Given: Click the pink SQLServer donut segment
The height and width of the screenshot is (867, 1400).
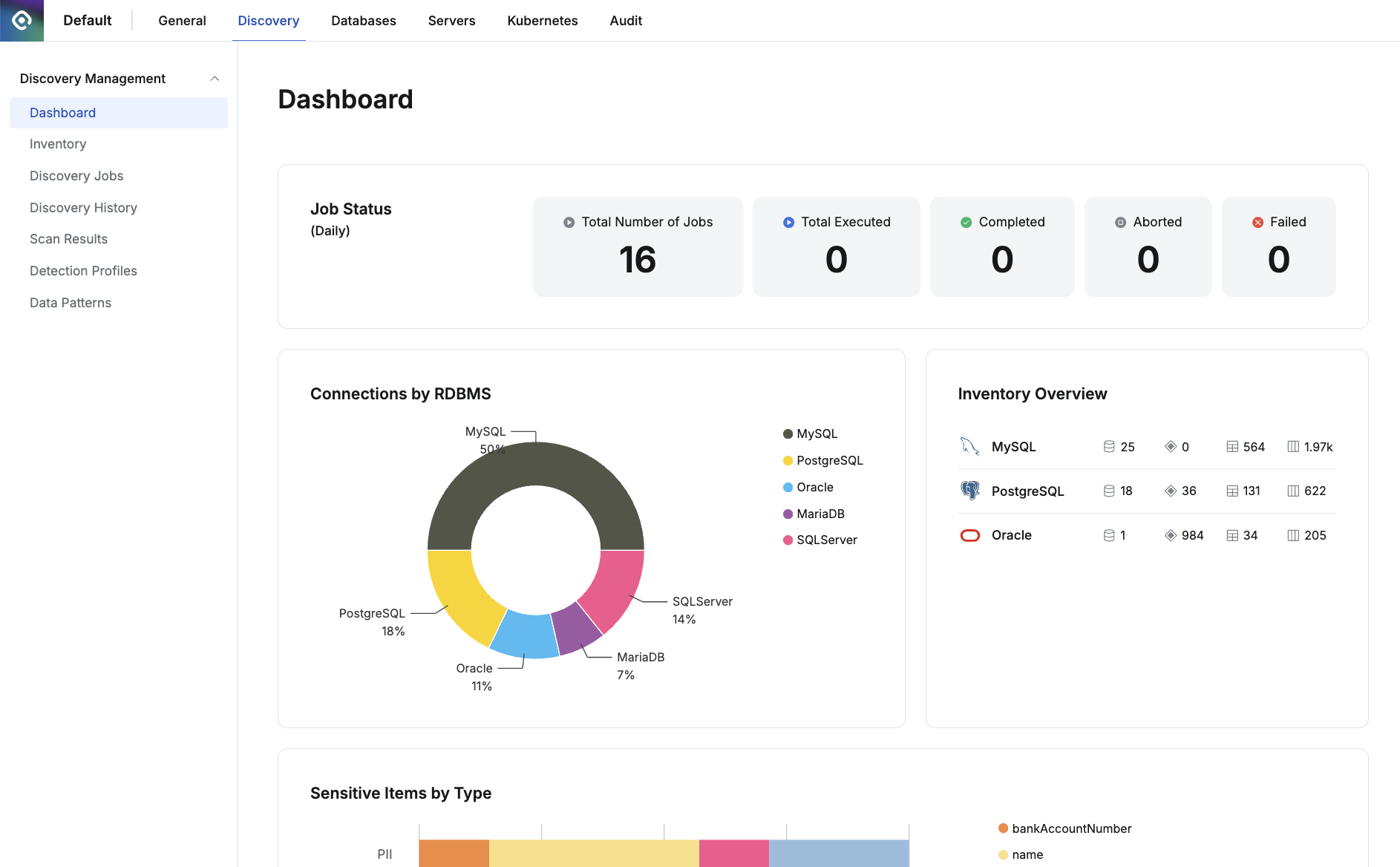Looking at the screenshot, I should [615, 586].
